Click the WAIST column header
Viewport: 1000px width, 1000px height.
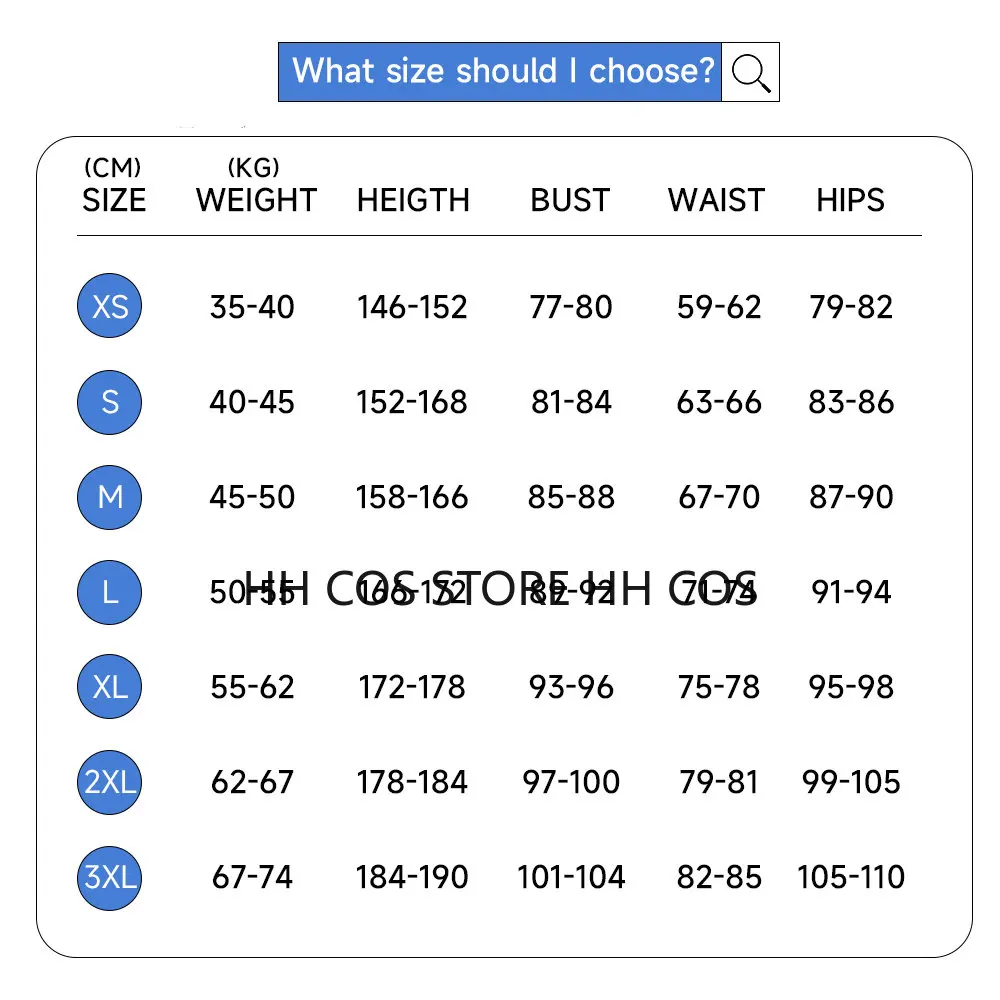click(716, 200)
